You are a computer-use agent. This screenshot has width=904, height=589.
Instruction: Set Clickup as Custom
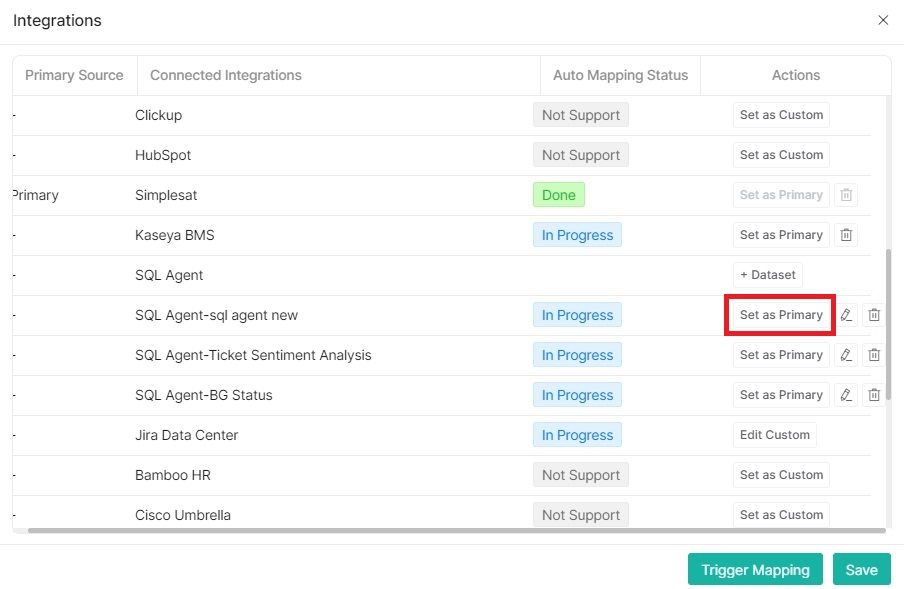point(780,114)
